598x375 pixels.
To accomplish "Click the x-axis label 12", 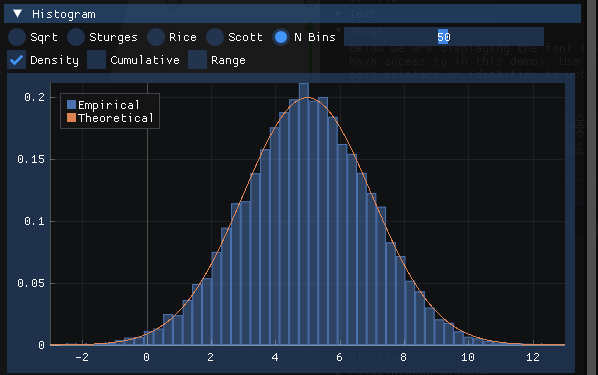I will coord(533,357).
